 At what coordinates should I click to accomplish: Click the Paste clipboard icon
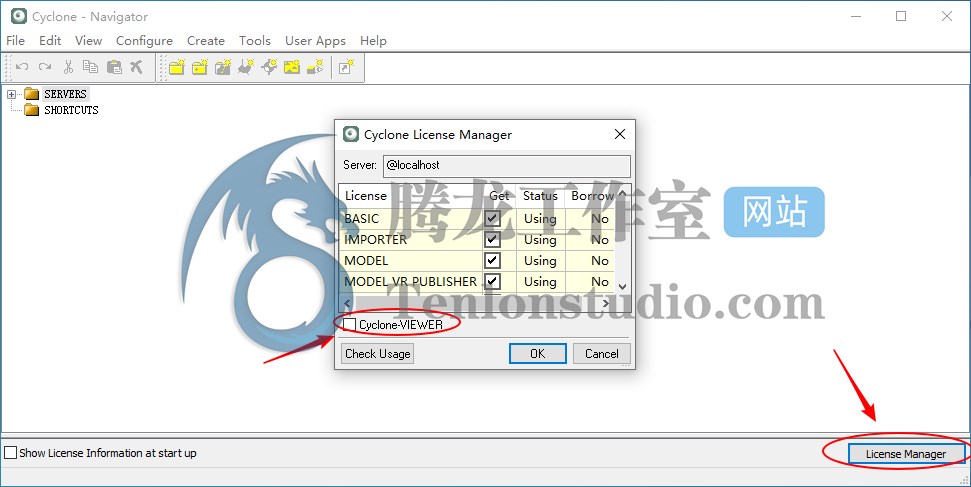(114, 67)
